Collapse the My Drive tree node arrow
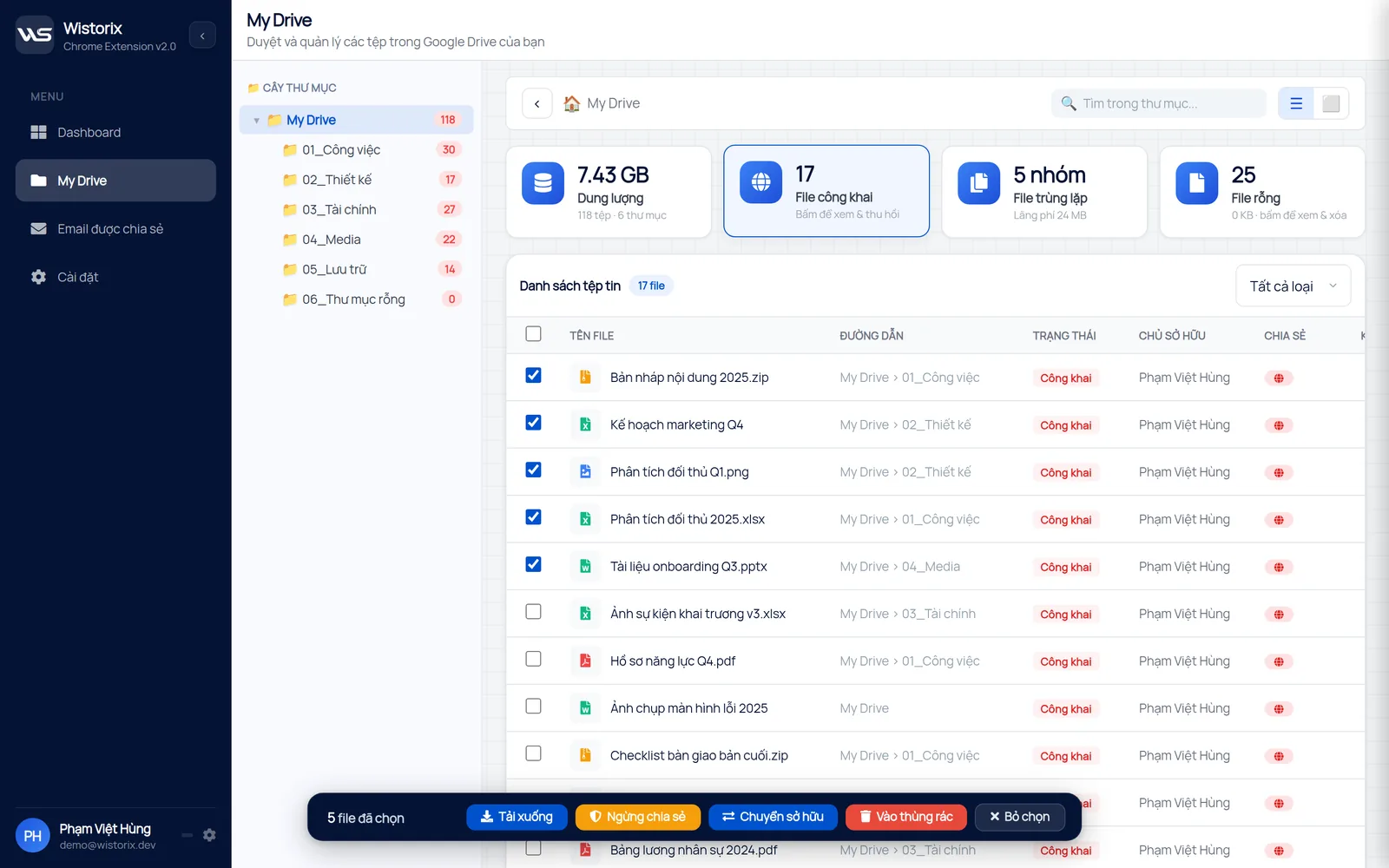This screenshot has height=868, width=1389. pos(256,121)
